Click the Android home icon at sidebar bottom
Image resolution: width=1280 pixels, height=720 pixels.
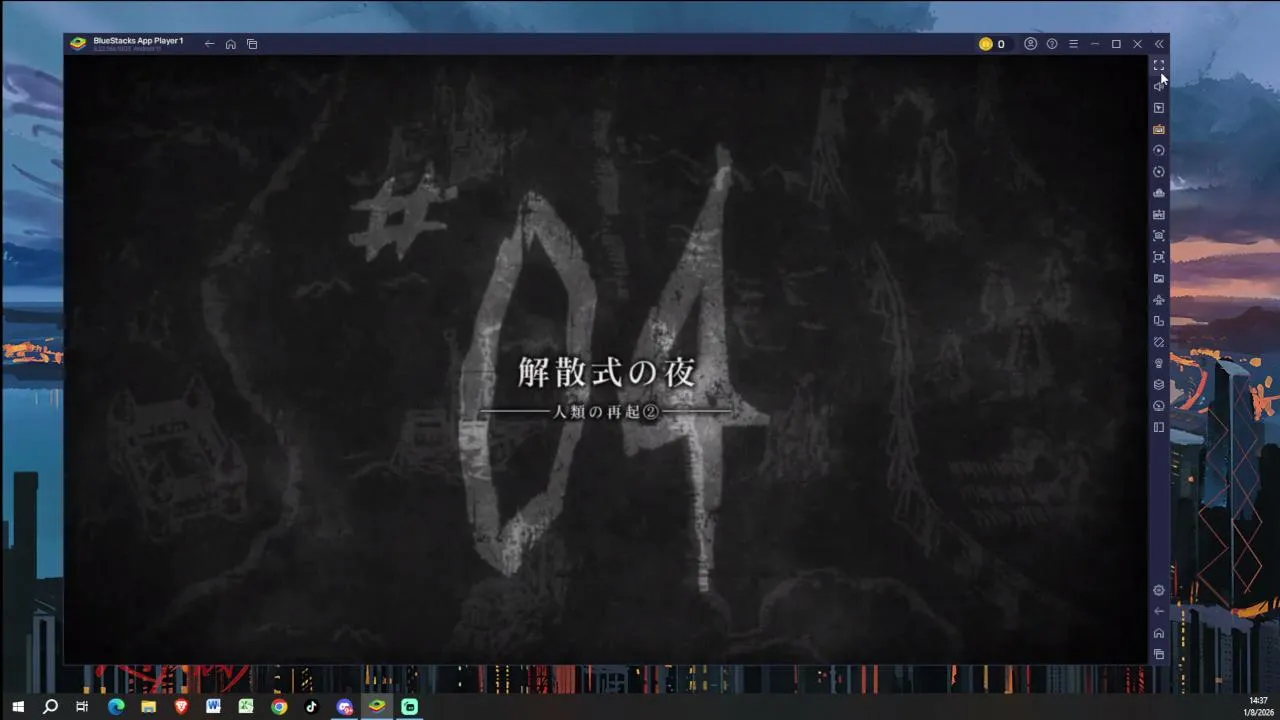(x=1159, y=633)
